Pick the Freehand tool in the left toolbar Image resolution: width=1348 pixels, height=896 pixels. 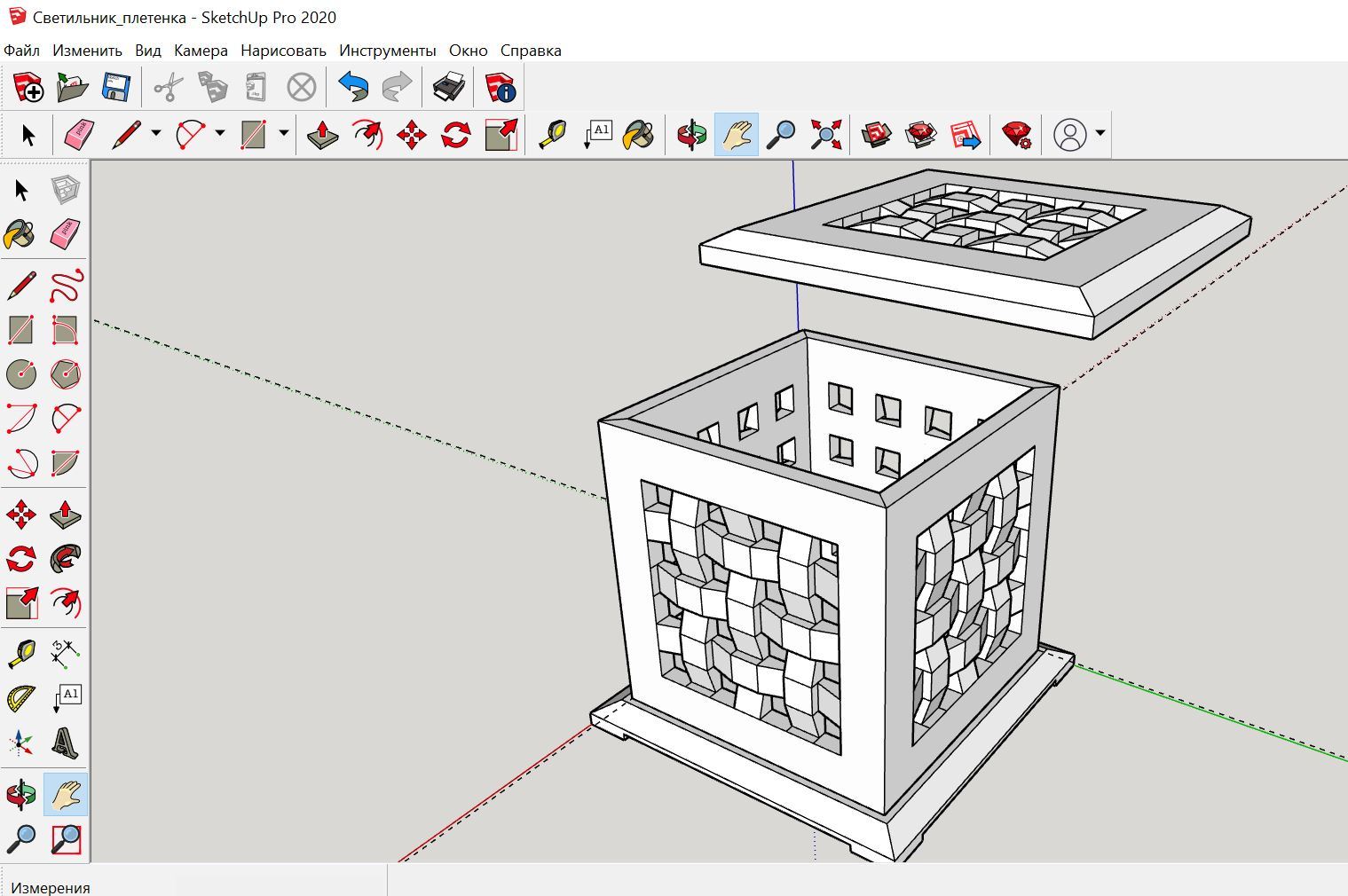66,287
